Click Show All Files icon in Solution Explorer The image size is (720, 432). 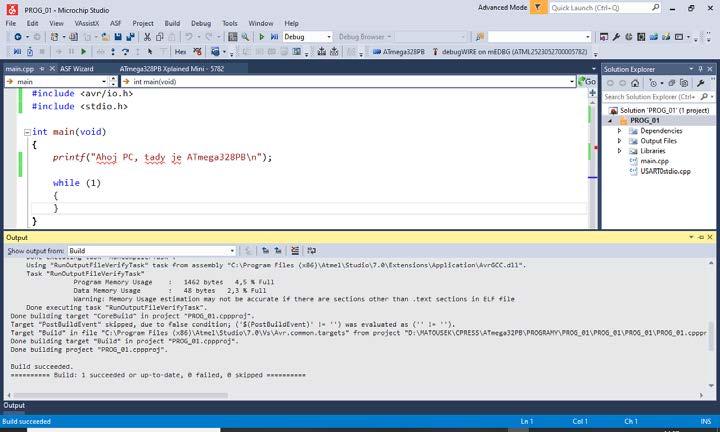click(x=684, y=83)
